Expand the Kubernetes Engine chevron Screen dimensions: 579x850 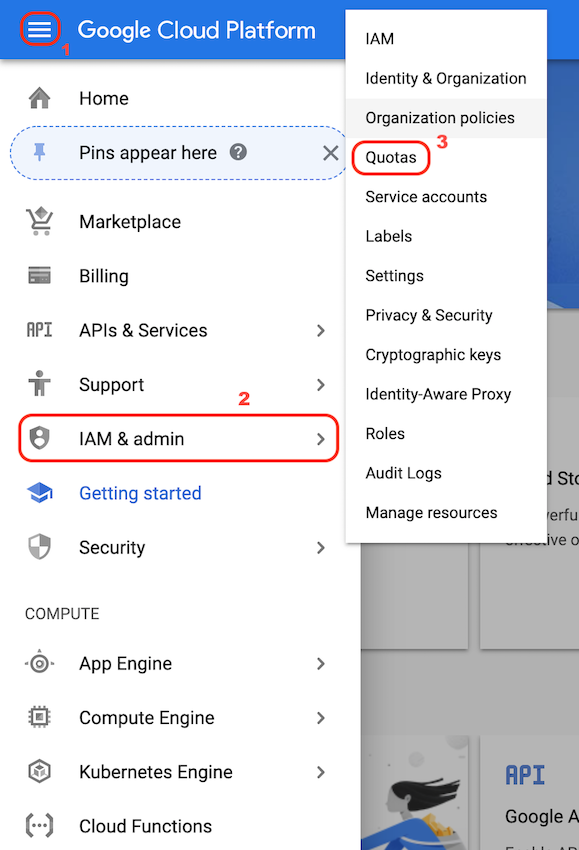point(320,771)
